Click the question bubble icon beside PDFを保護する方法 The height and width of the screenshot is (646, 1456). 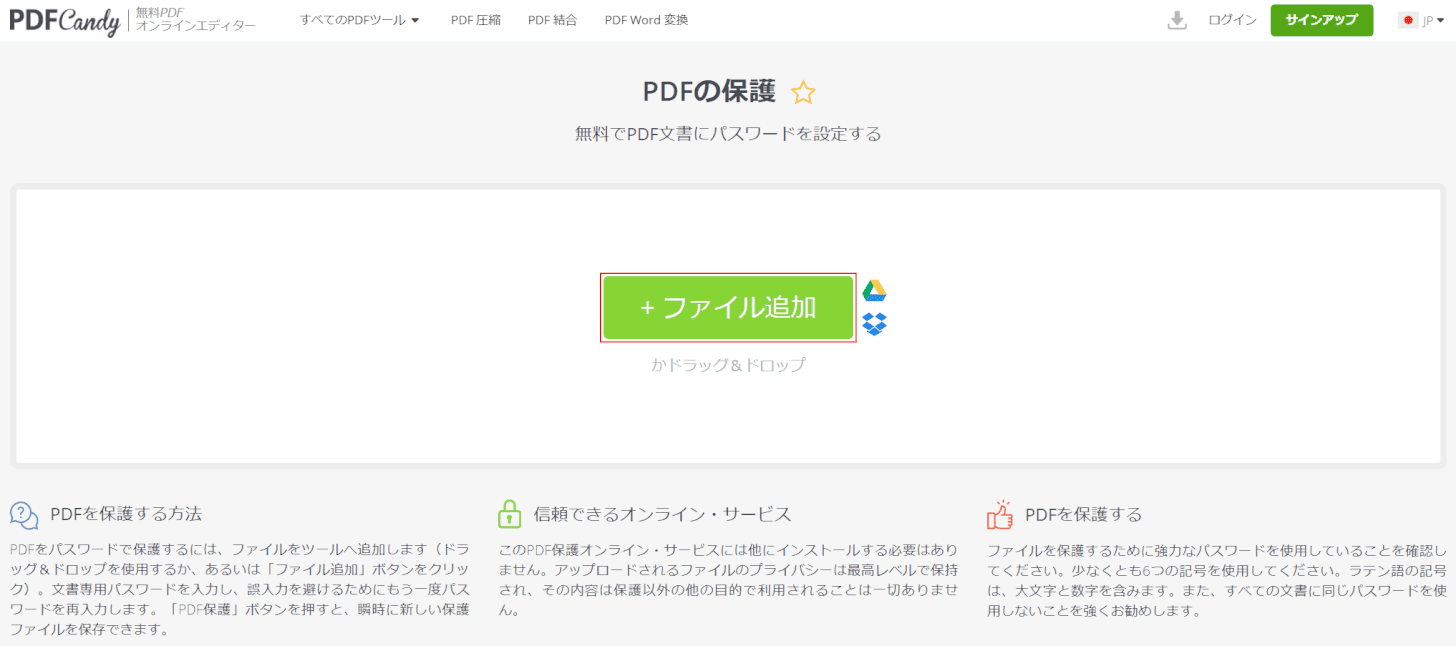(x=25, y=515)
